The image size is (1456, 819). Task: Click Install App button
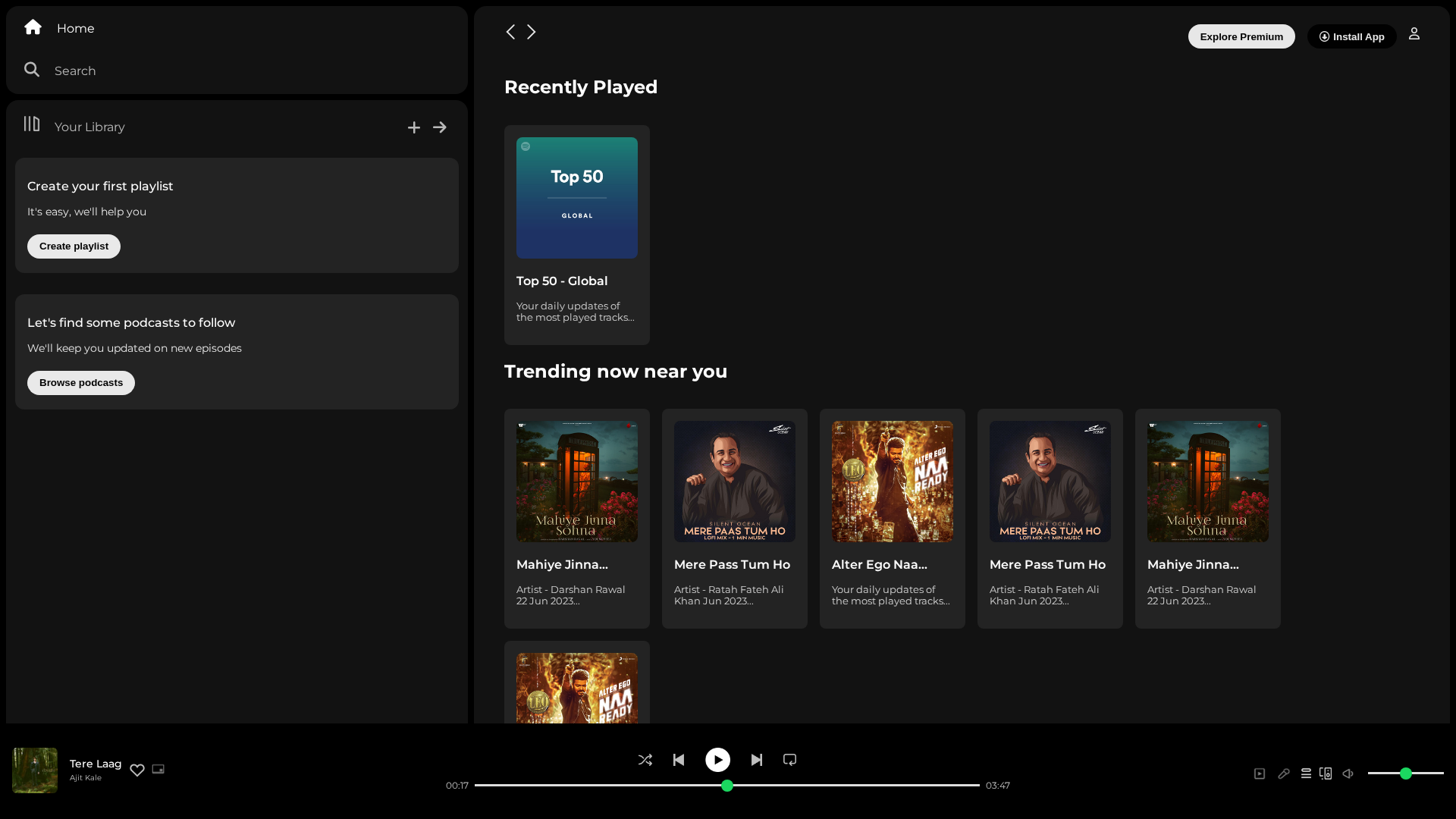pyautogui.click(x=1351, y=36)
